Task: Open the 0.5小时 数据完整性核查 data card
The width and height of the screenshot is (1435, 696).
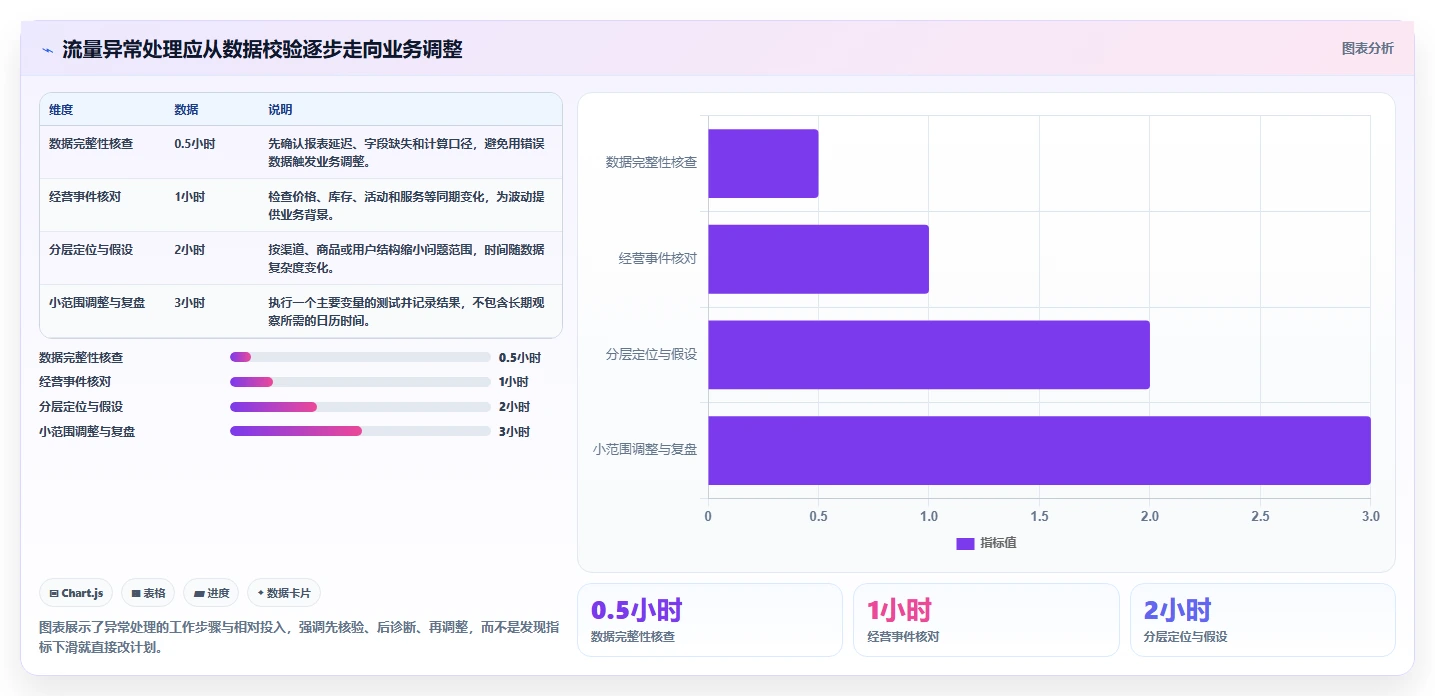Action: tap(710, 620)
